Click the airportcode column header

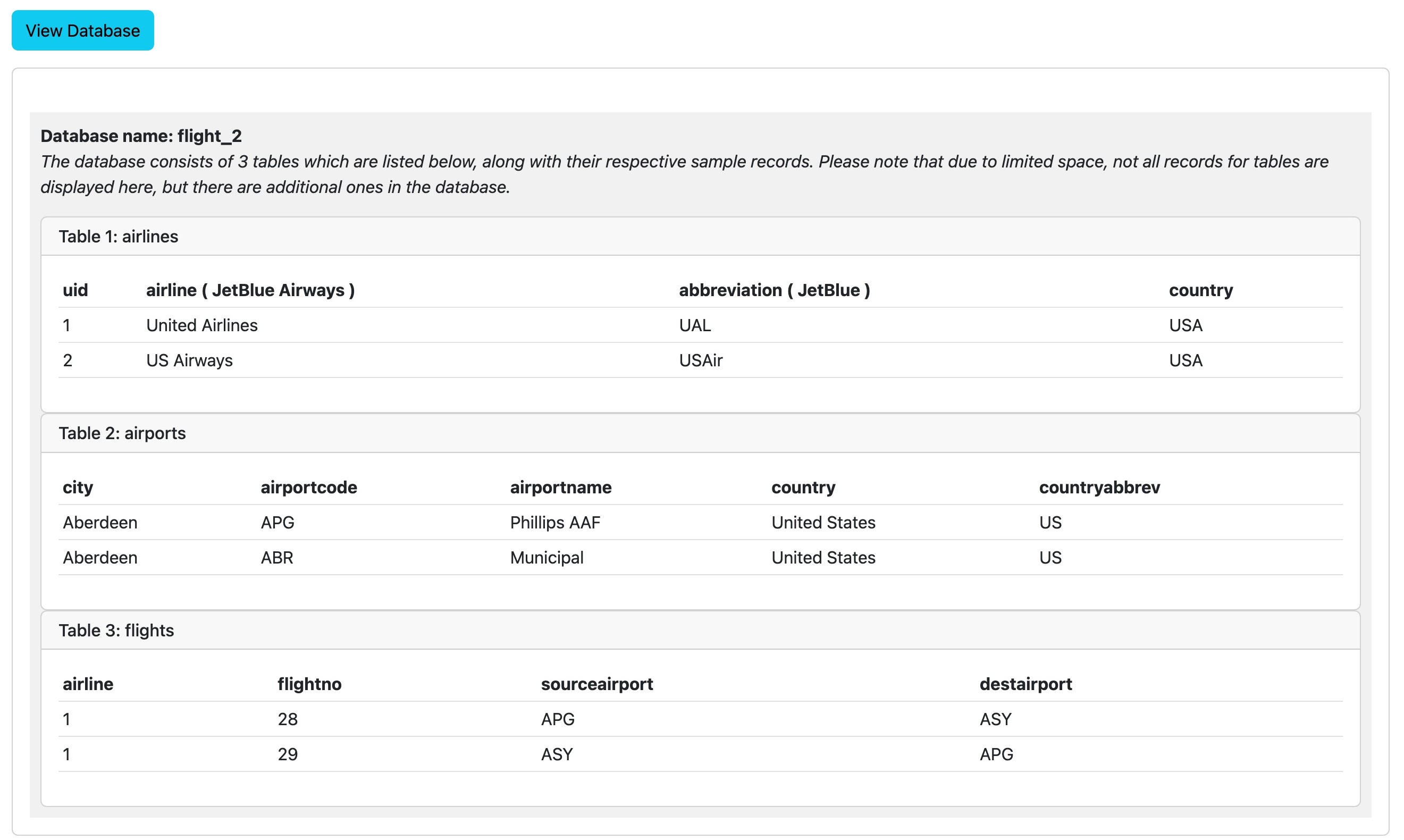click(308, 488)
